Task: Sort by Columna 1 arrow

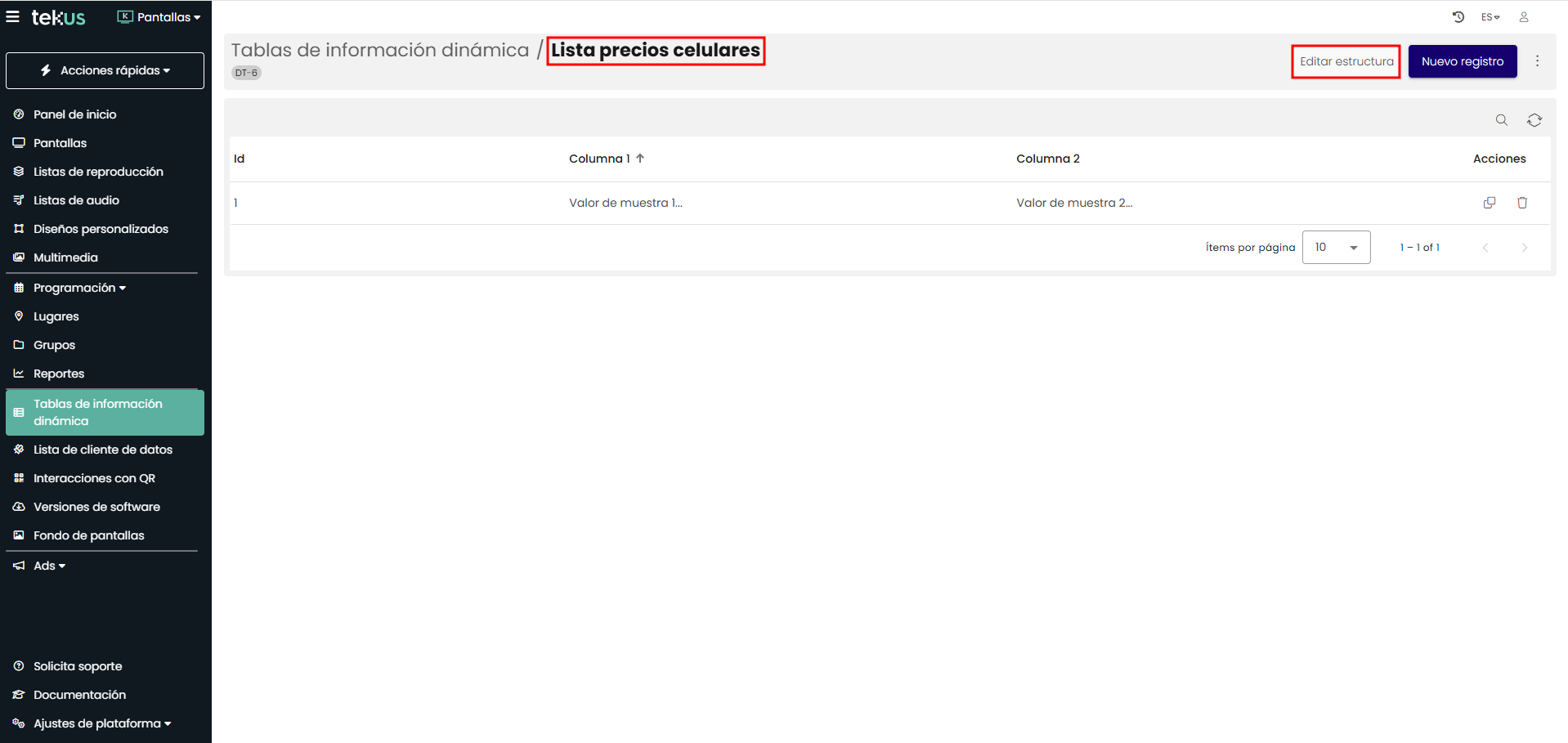Action: [640, 159]
